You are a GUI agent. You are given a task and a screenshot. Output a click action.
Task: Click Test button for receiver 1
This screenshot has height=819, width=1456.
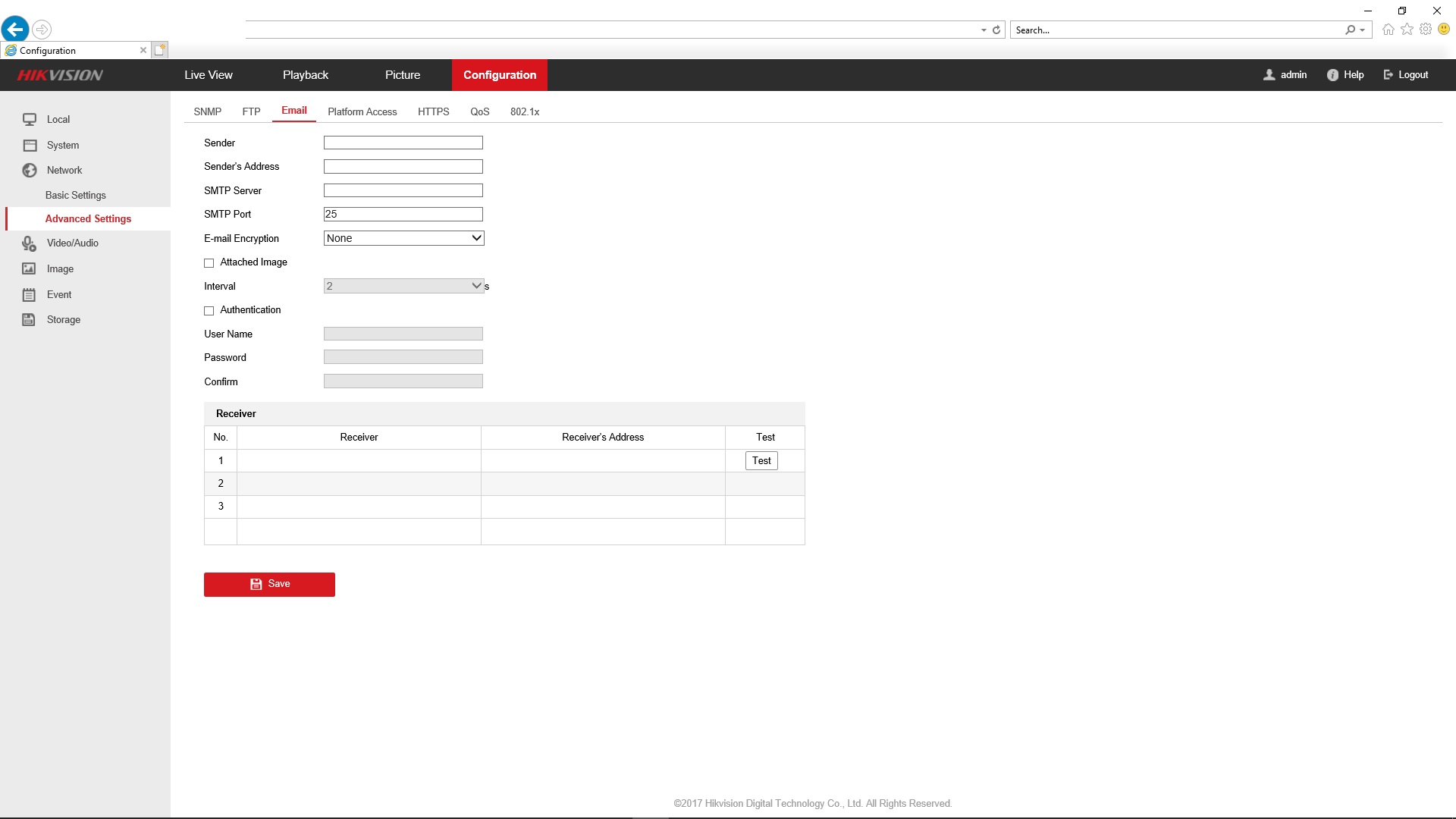(x=761, y=460)
